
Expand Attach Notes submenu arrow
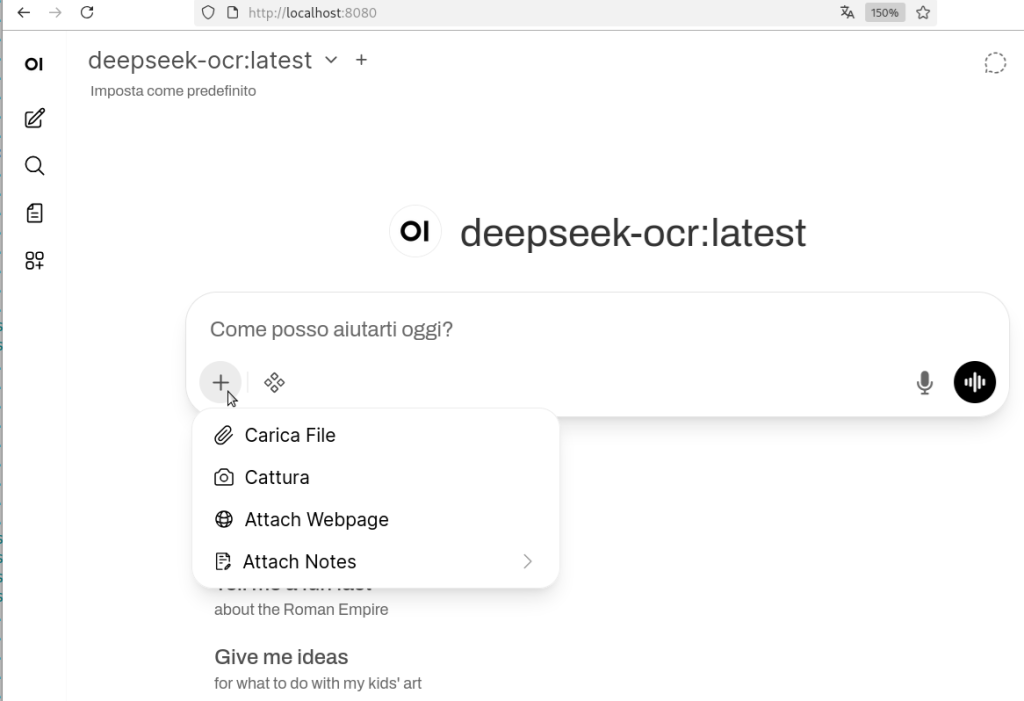528,562
